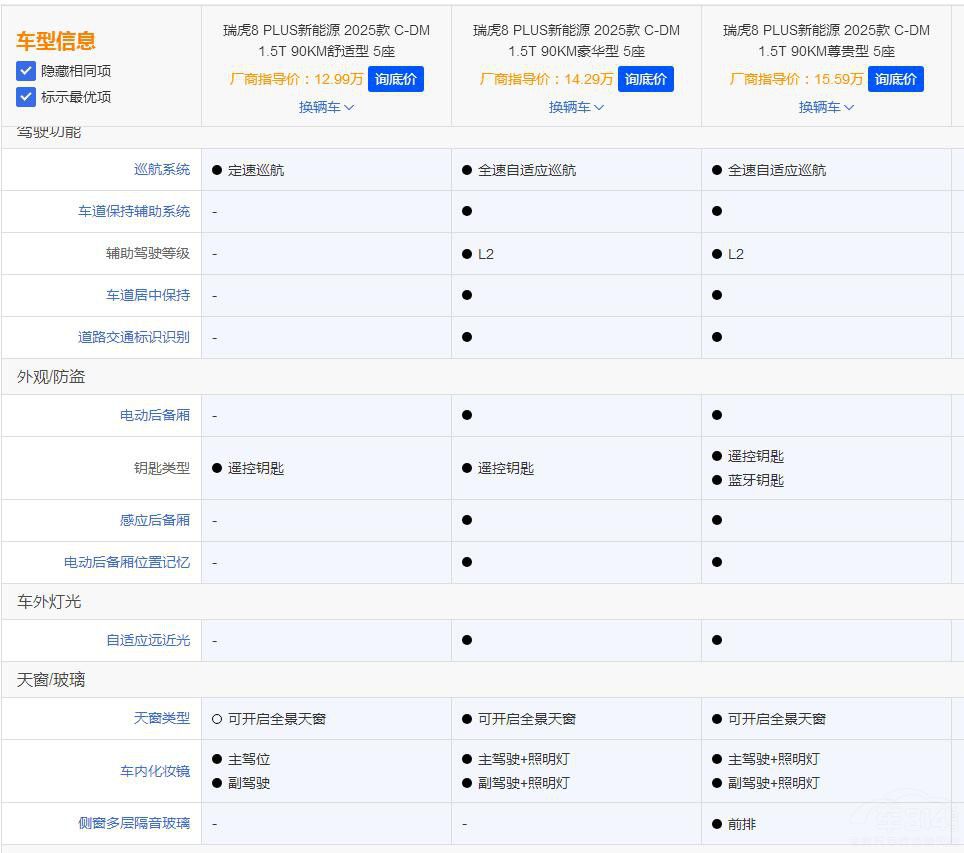Open the 天窗类型 parameter link
The height and width of the screenshot is (853, 964).
[162, 719]
